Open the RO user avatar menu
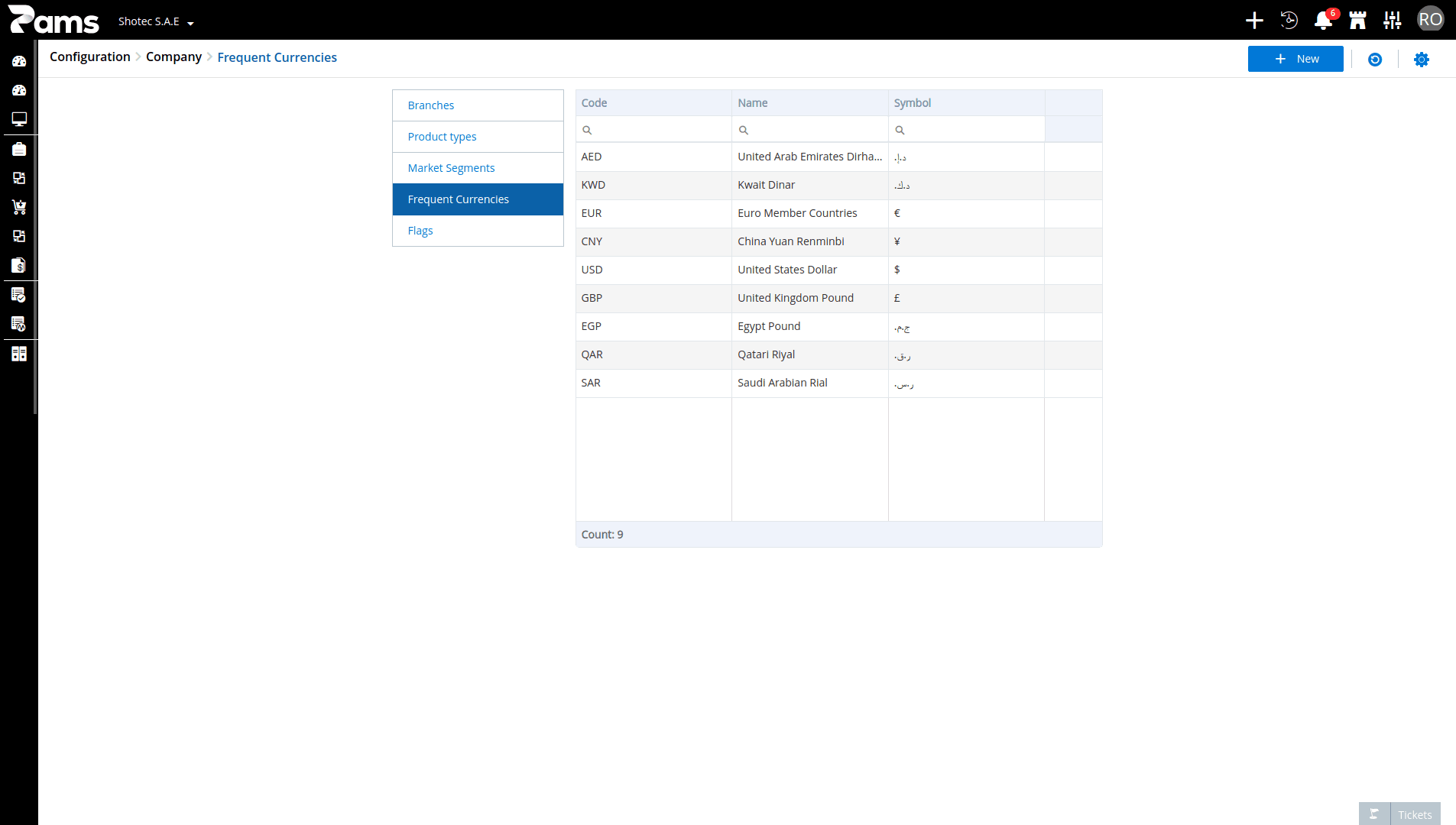This screenshot has width=1456, height=825. [1430, 19]
